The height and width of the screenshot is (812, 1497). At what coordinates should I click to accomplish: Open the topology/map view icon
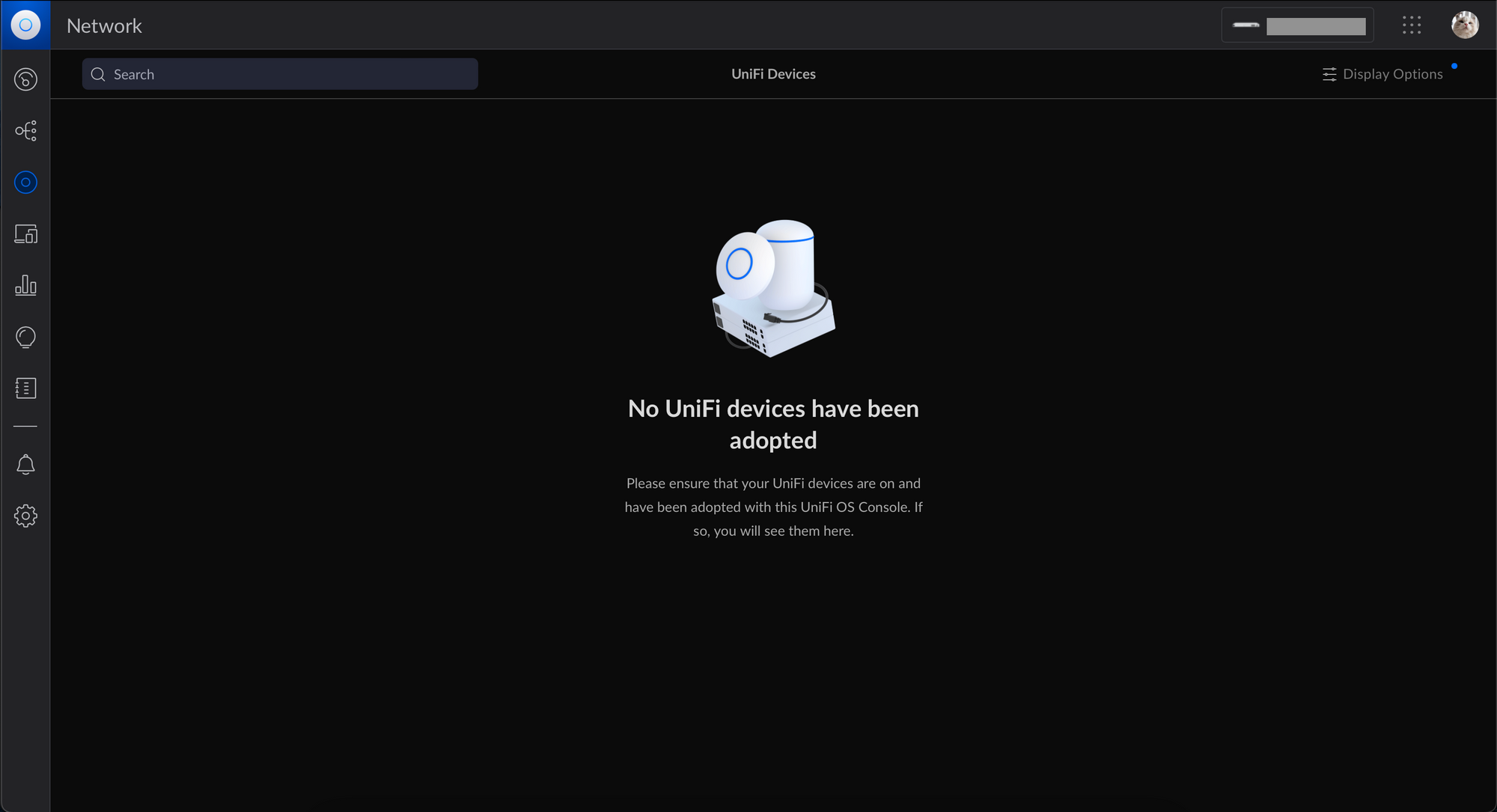26,130
